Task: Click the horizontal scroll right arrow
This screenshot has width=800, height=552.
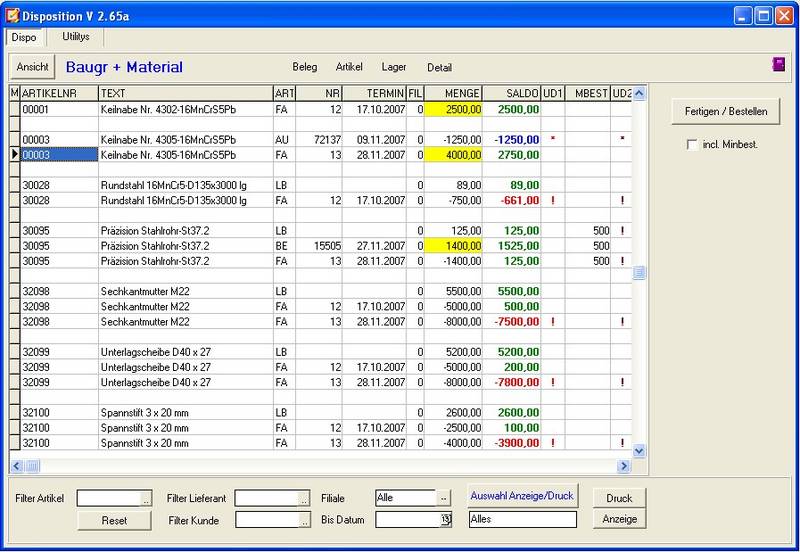Action: pyautogui.click(x=624, y=466)
